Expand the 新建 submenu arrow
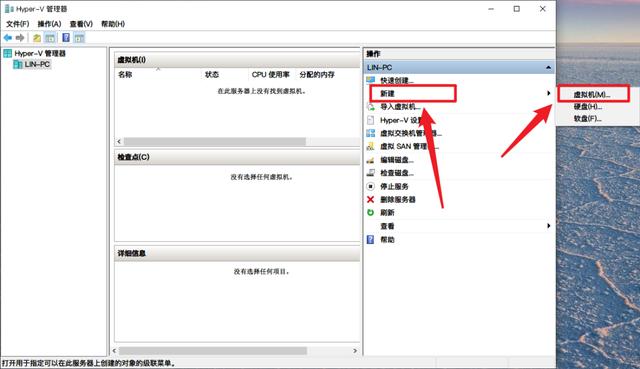Viewport: 640px width, 369px height. [549, 93]
